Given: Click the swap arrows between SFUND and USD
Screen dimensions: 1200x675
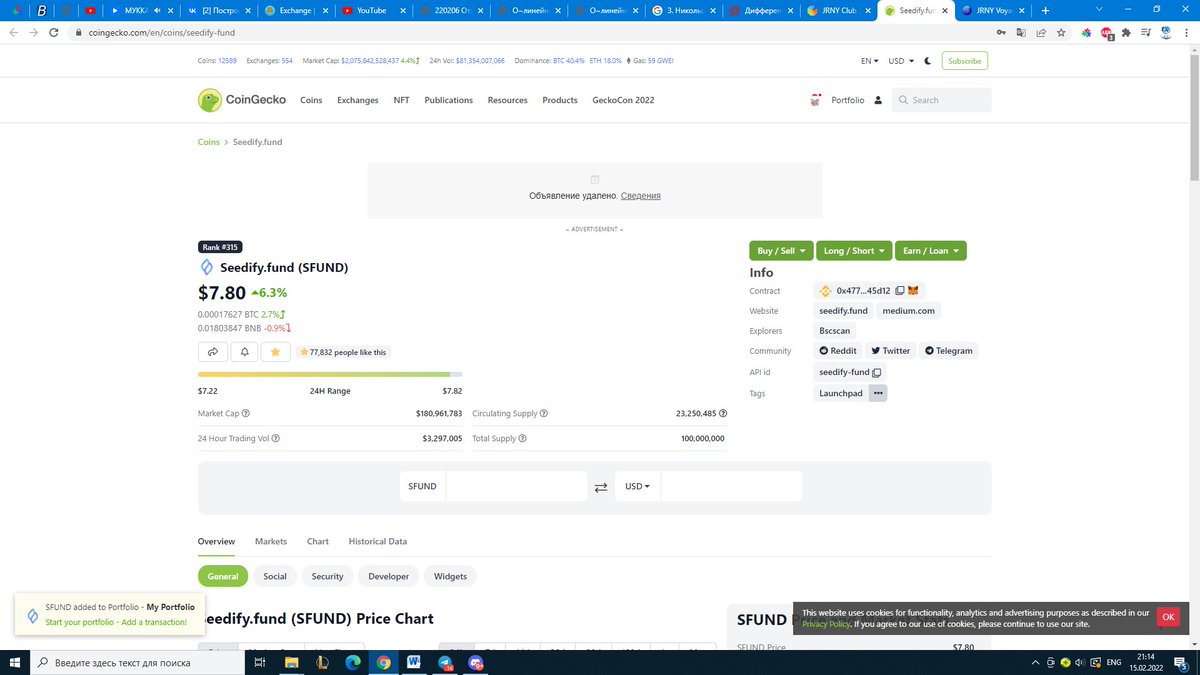Looking at the screenshot, I should pyautogui.click(x=601, y=487).
